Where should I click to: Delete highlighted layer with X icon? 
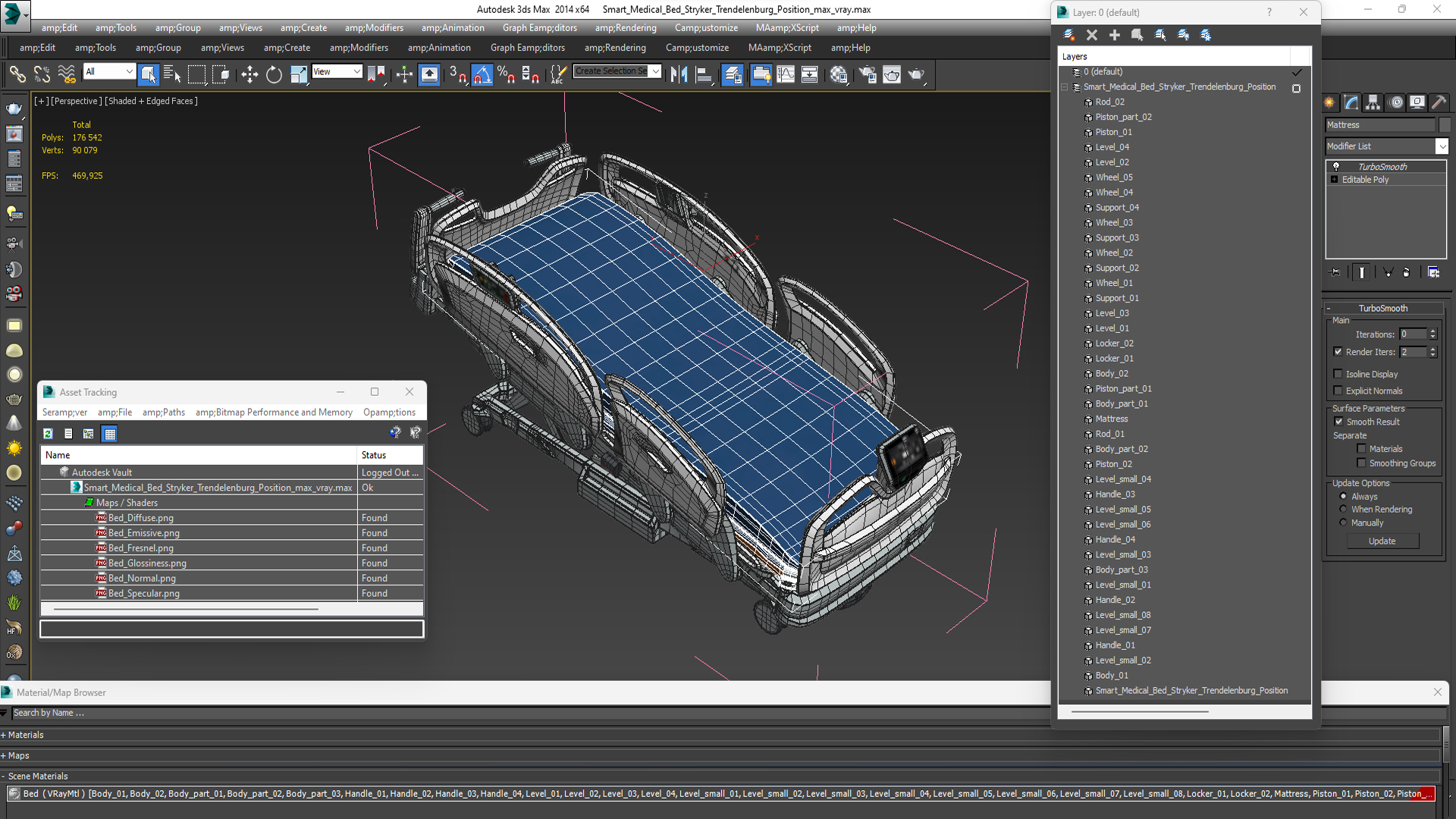pos(1092,35)
